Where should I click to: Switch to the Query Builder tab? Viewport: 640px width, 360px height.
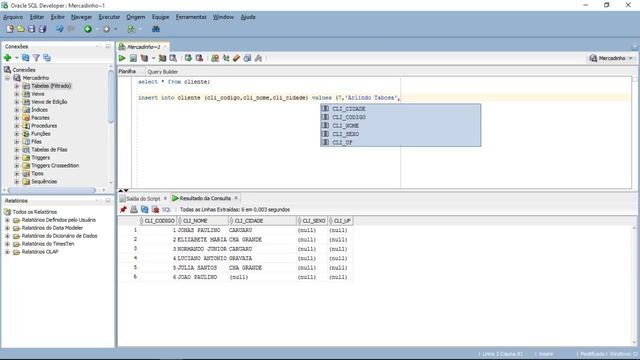(x=162, y=71)
